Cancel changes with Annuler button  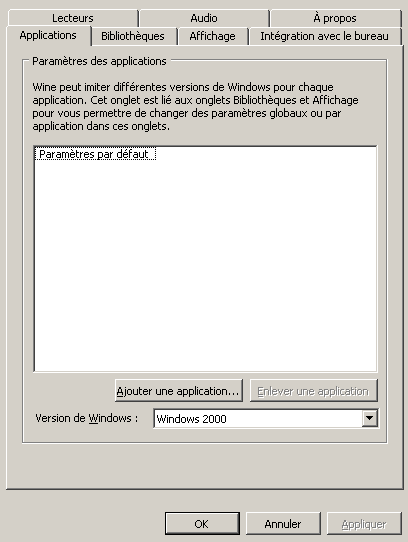tap(283, 524)
